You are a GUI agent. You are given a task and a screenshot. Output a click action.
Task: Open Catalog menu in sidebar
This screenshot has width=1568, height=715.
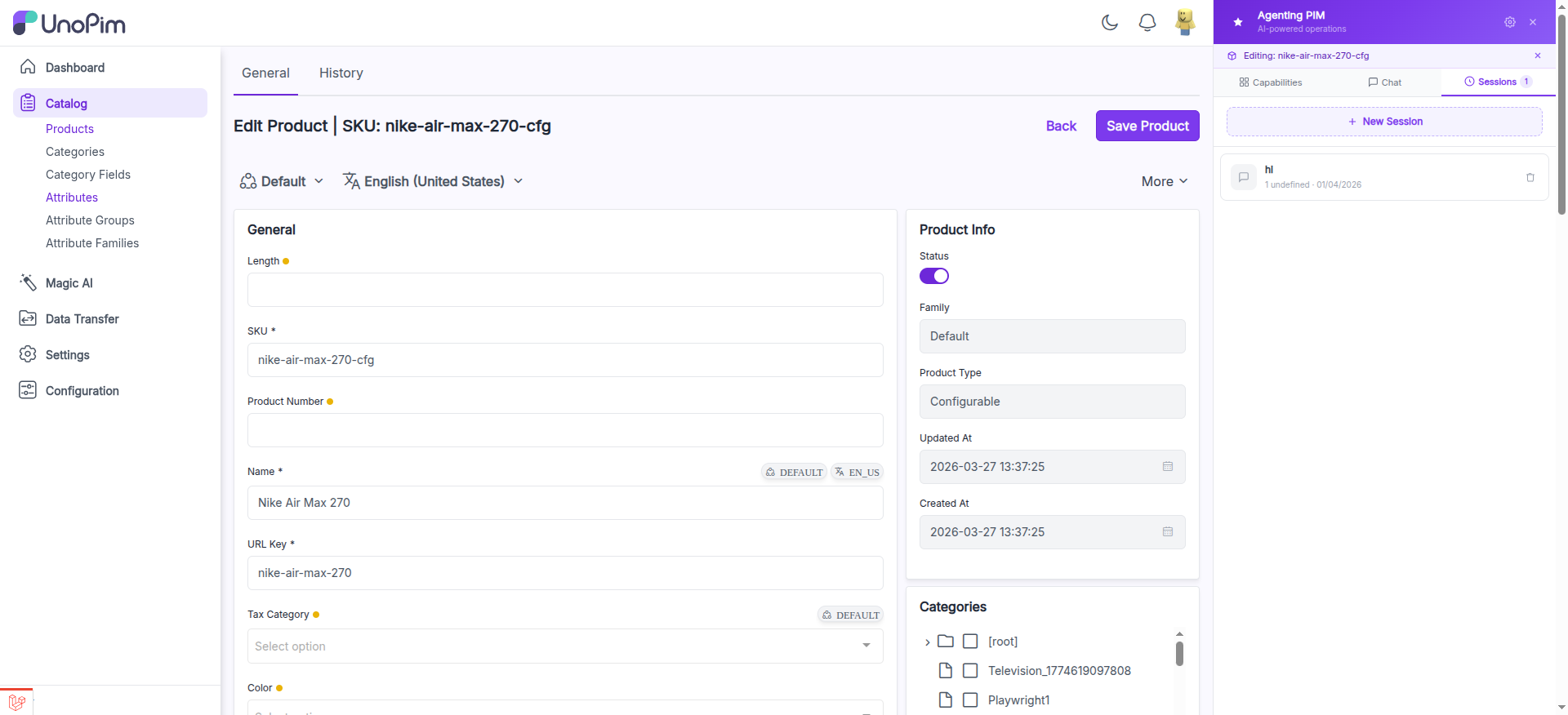(x=110, y=103)
